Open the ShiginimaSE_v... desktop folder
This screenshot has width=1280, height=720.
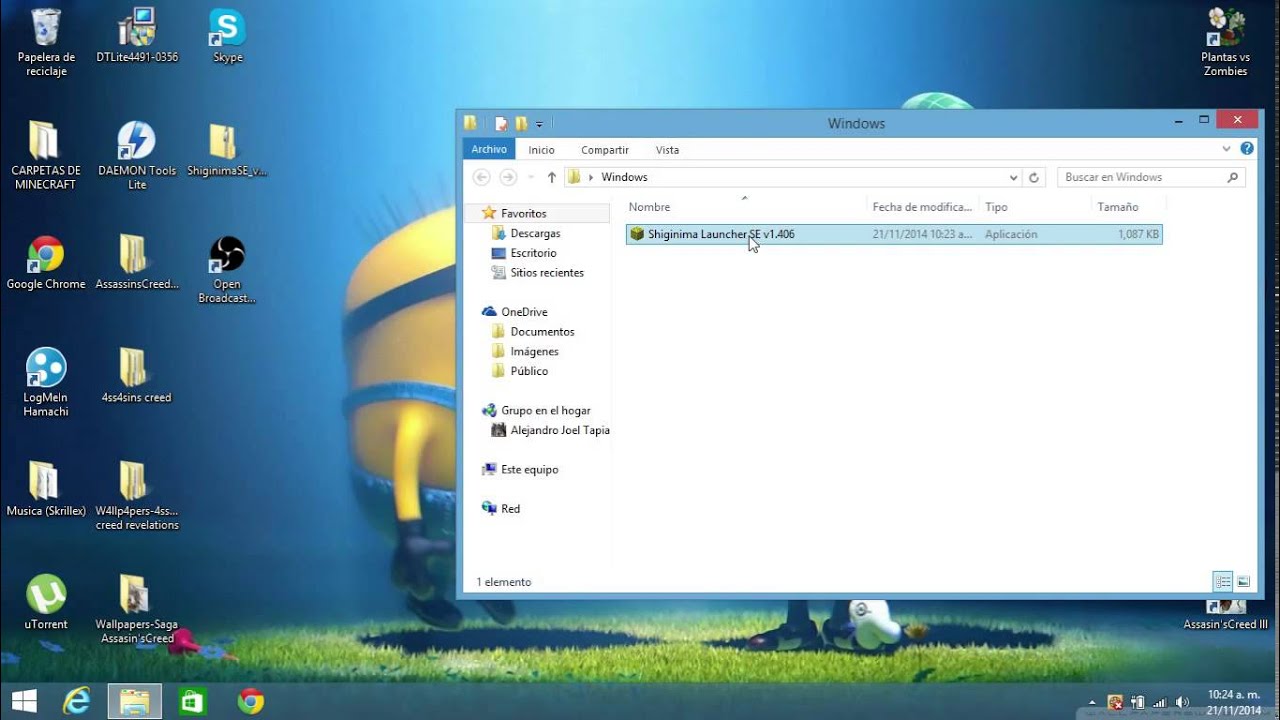point(227,150)
